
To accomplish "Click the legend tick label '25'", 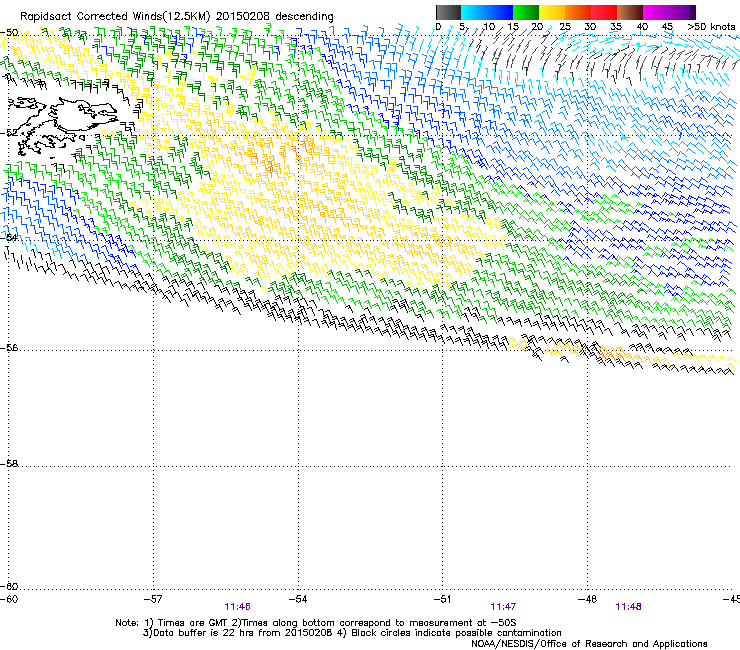I will [x=565, y=27].
